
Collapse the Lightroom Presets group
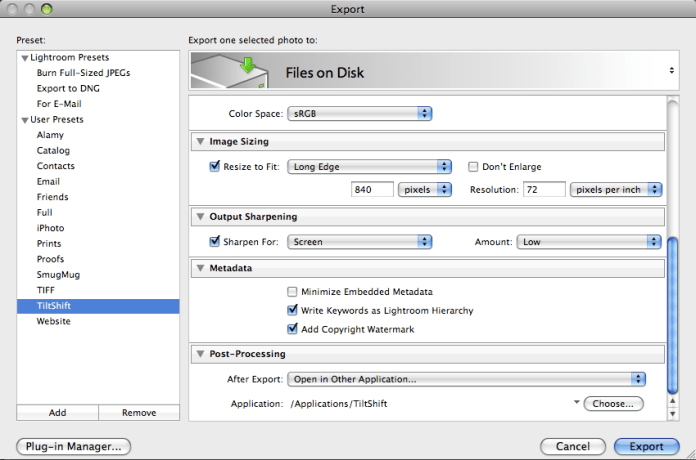[x=25, y=58]
